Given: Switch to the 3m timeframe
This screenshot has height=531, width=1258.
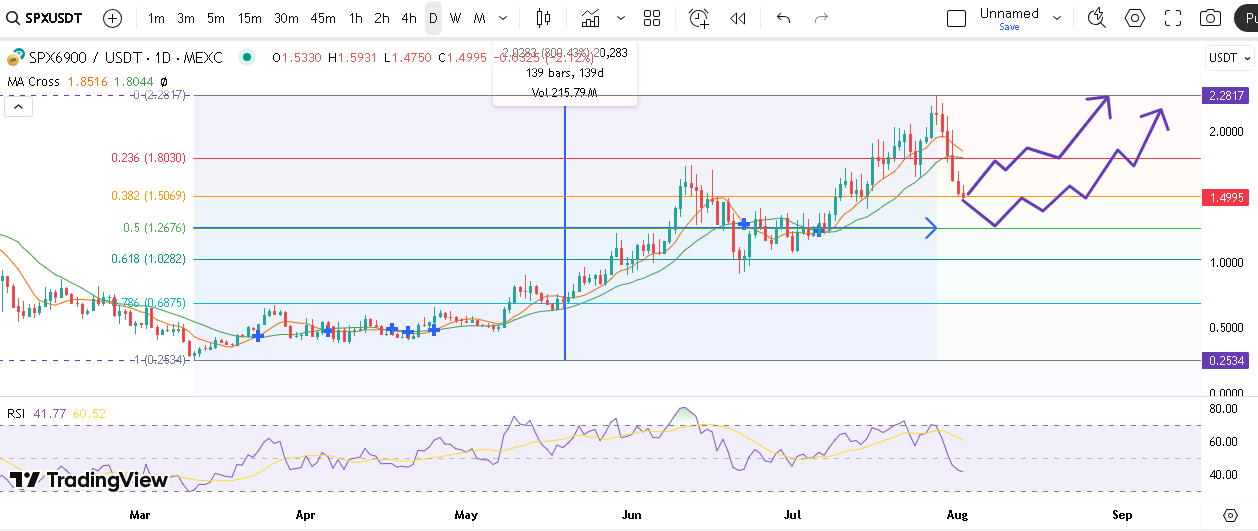Looking at the screenshot, I should (x=186, y=18).
